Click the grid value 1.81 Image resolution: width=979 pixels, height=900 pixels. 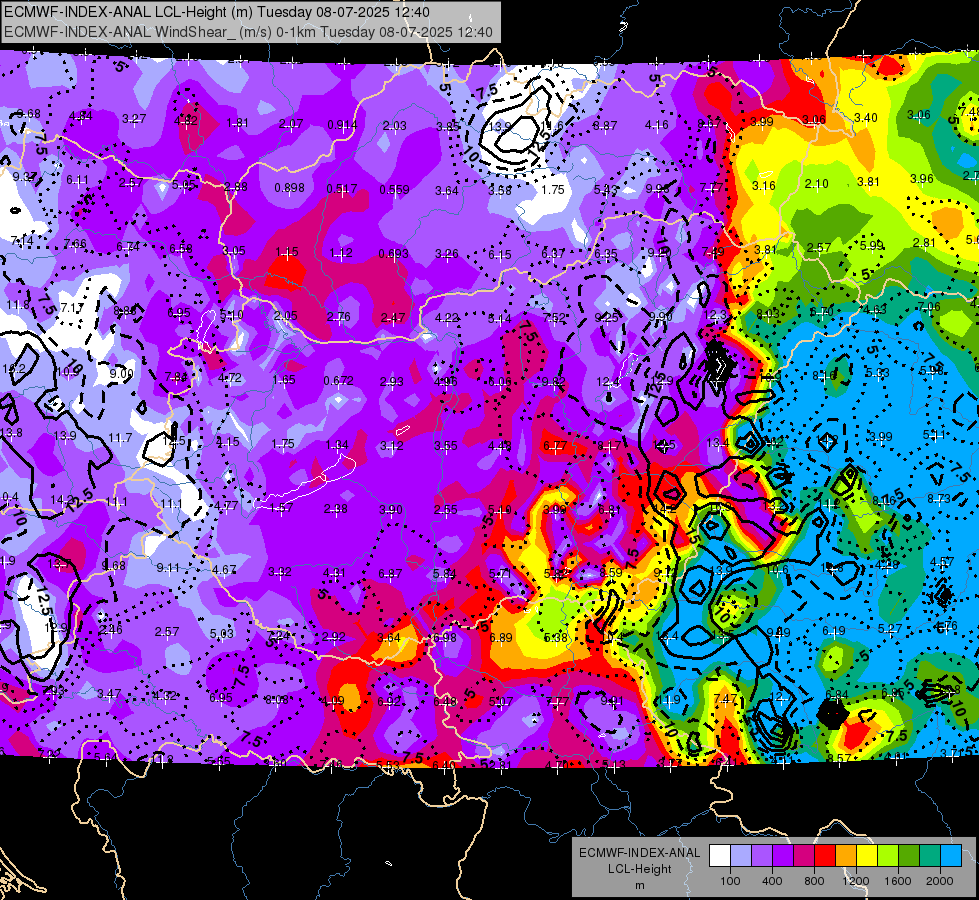[237, 122]
